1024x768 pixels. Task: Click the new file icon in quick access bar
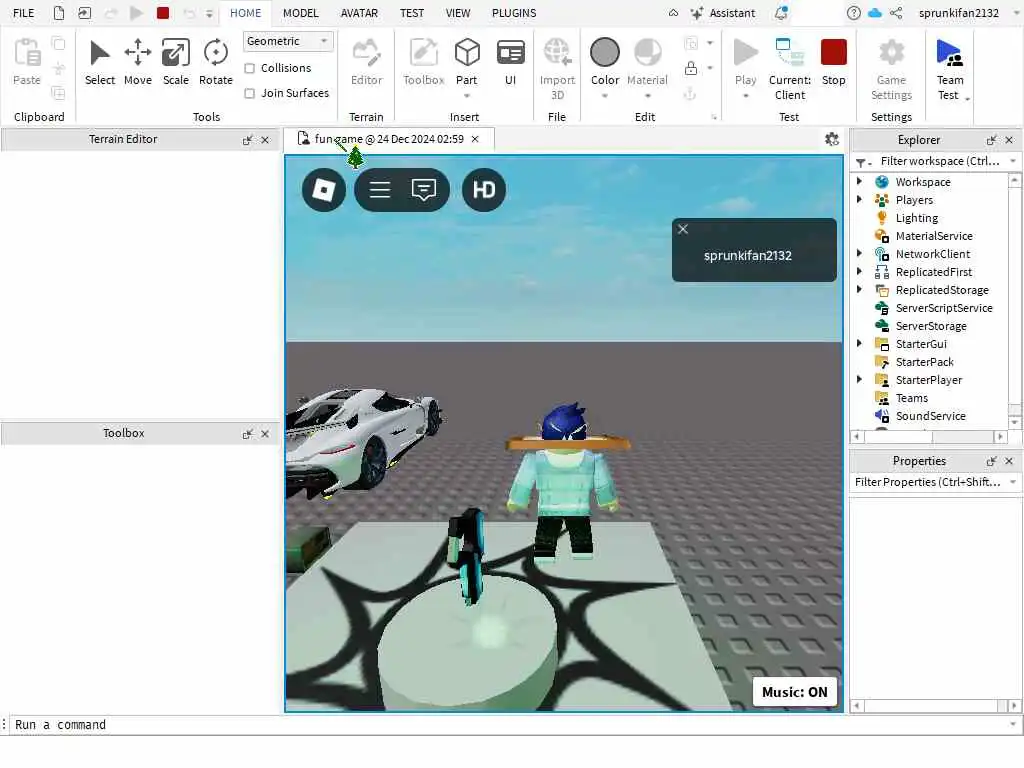(59, 13)
